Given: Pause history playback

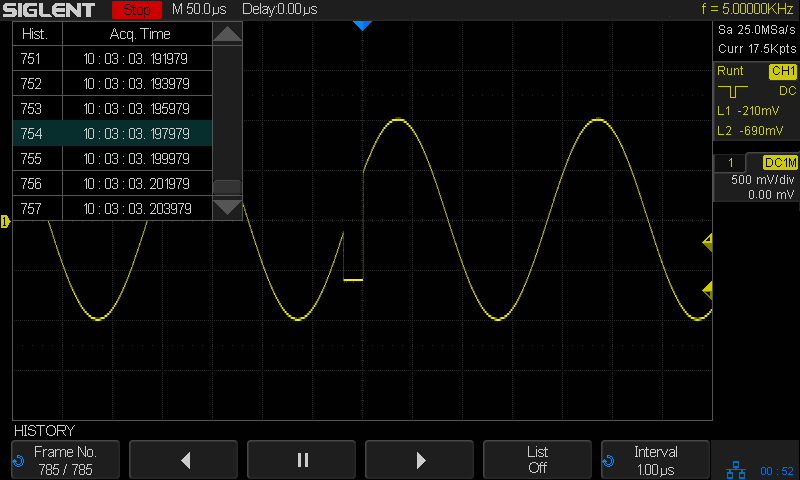Looking at the screenshot, I should (x=303, y=460).
